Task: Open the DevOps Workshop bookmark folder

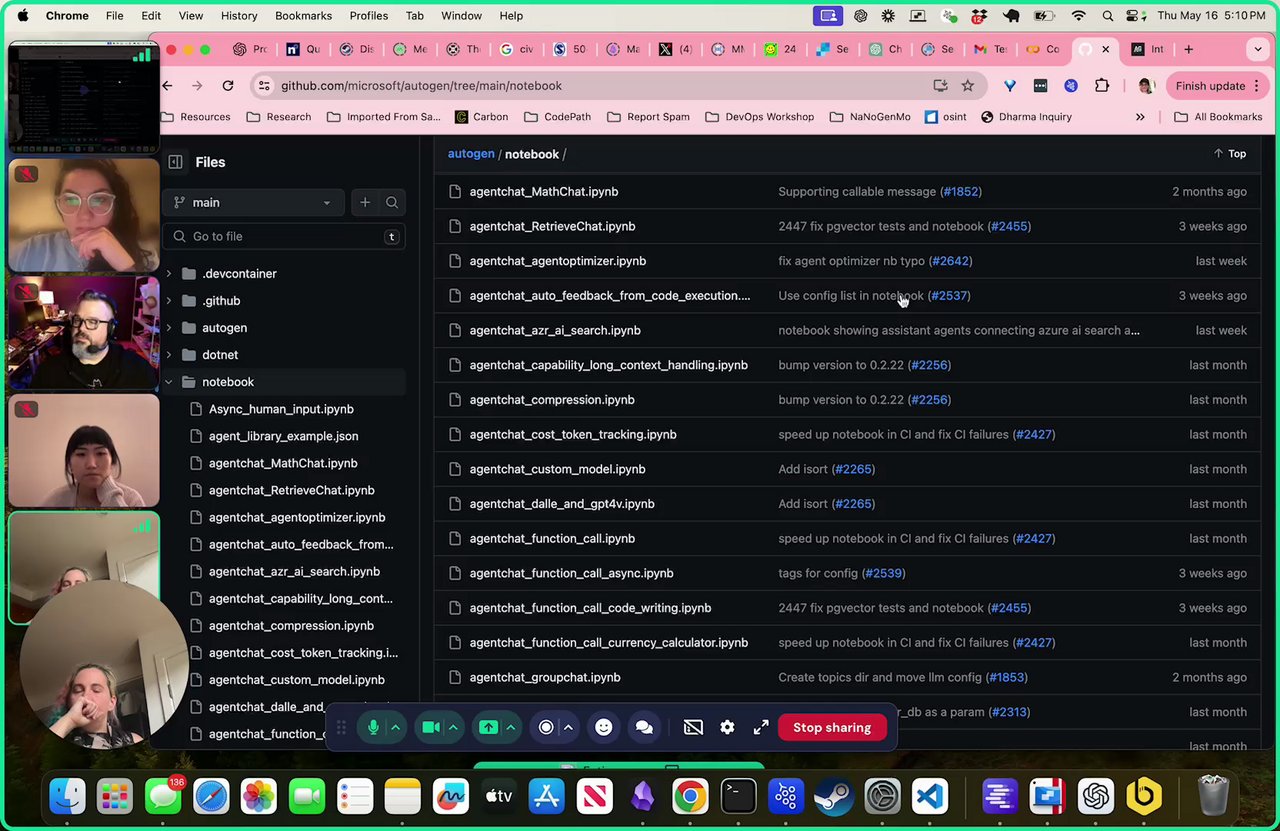Action: tap(759, 117)
